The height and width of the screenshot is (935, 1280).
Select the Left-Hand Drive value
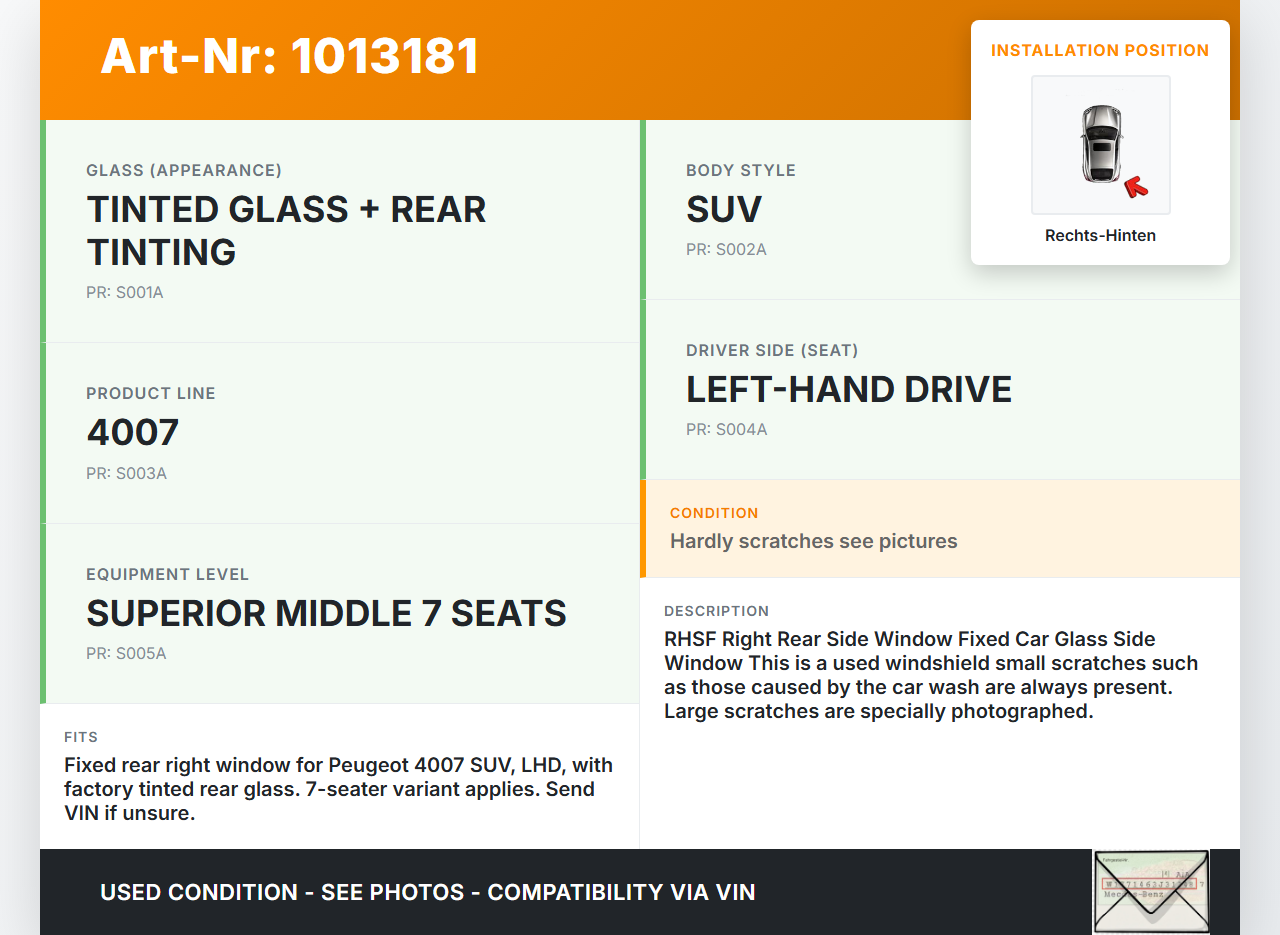pyautogui.click(x=849, y=390)
